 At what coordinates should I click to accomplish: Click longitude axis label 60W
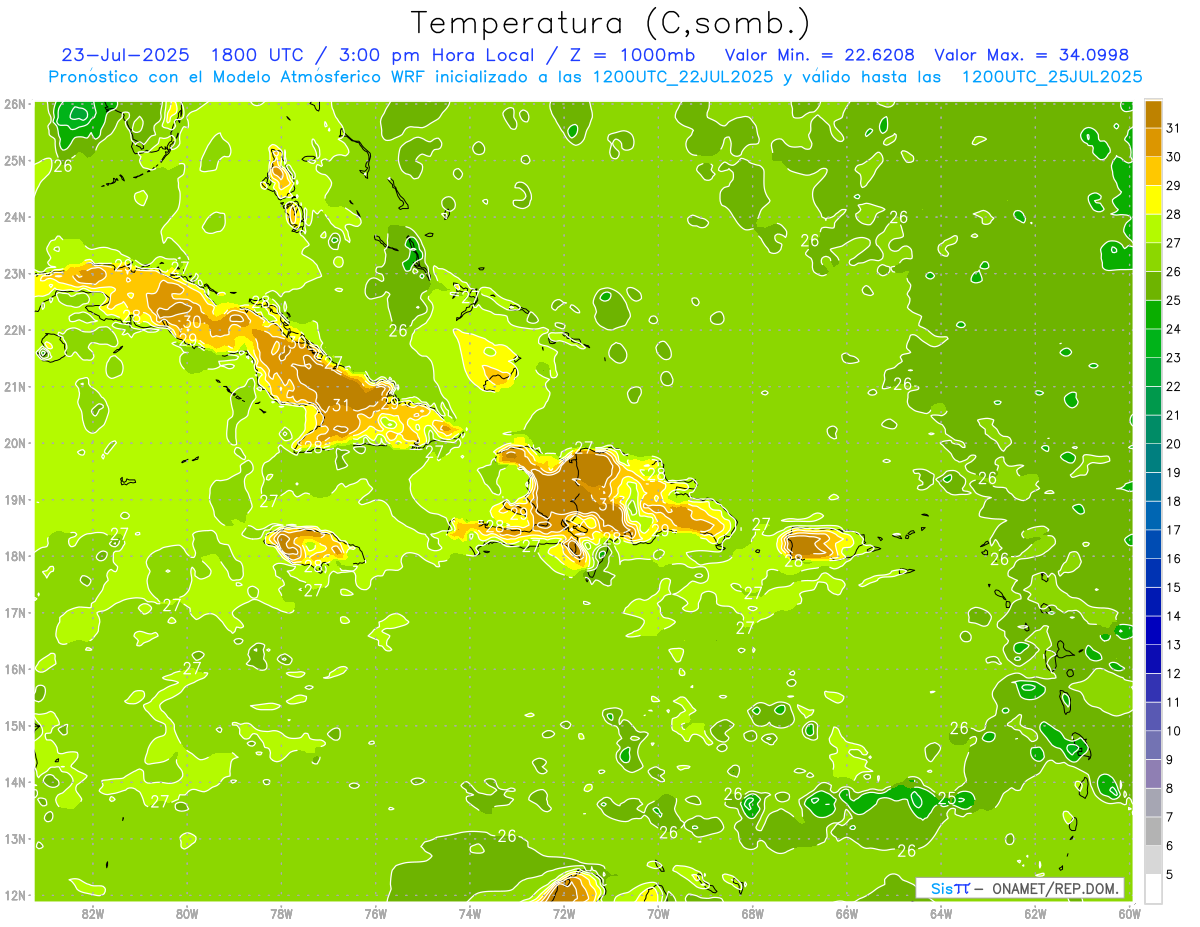click(x=1128, y=913)
